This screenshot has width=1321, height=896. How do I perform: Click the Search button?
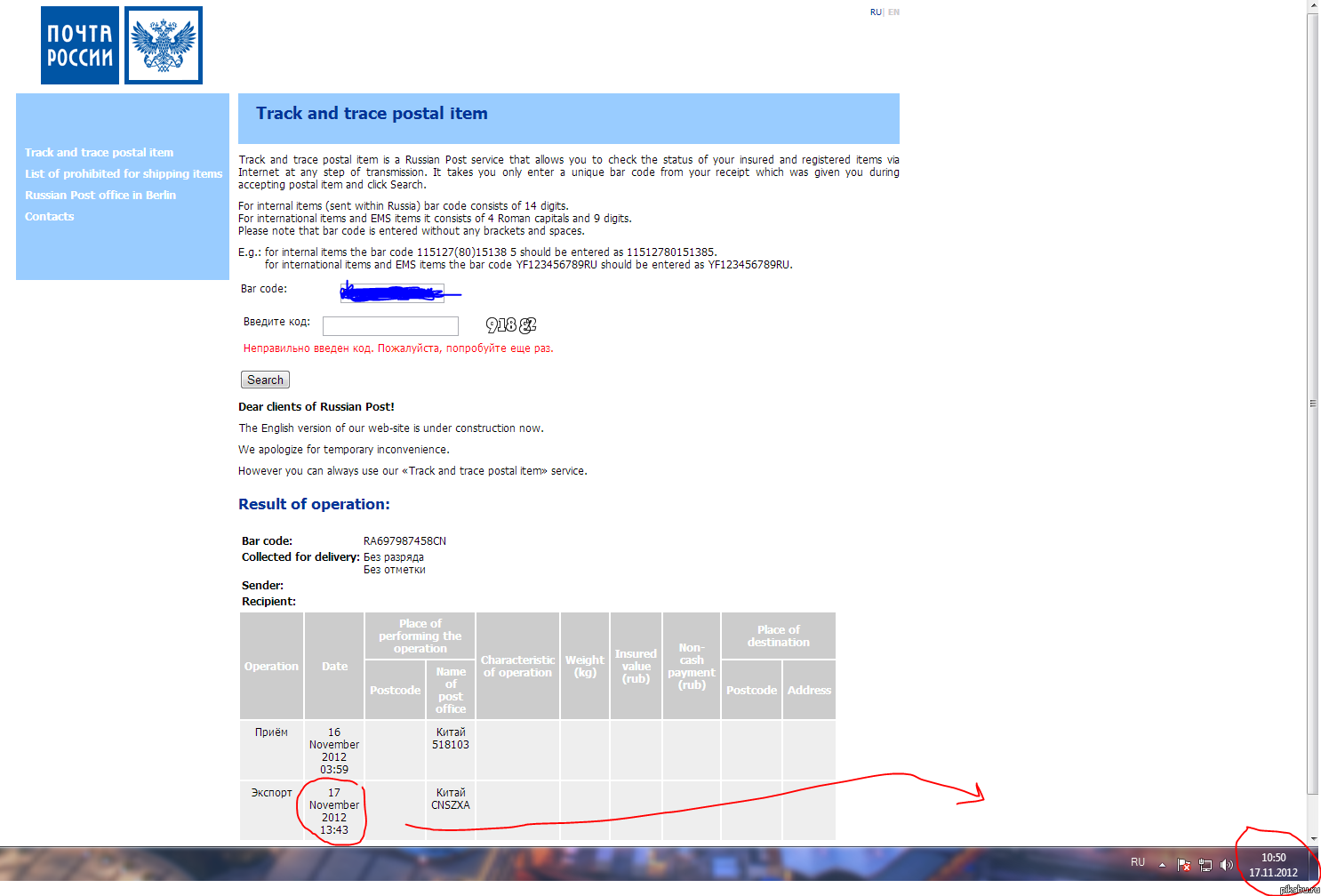click(265, 380)
